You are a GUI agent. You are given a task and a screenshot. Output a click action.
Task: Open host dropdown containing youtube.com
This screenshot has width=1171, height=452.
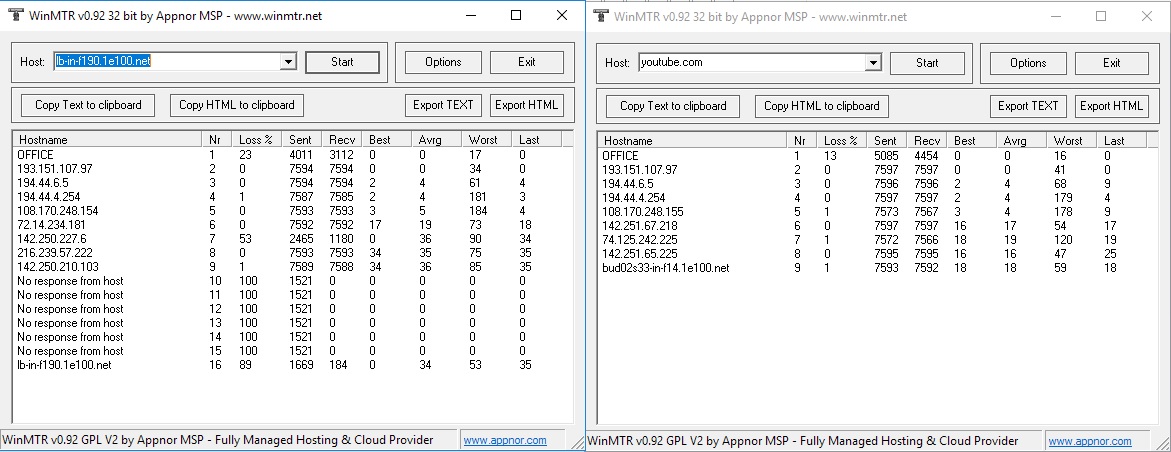click(872, 62)
